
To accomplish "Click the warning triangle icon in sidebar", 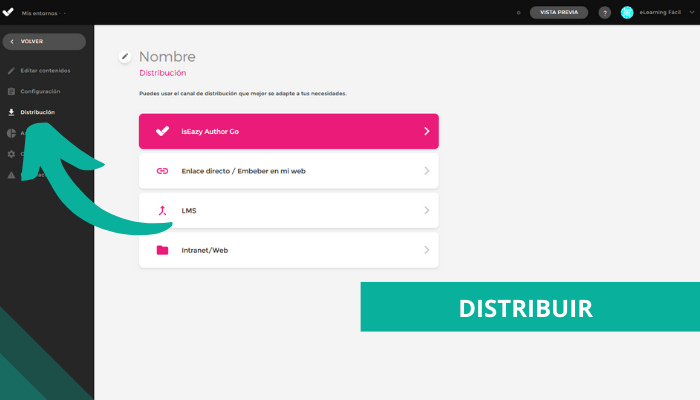I will coord(11,175).
